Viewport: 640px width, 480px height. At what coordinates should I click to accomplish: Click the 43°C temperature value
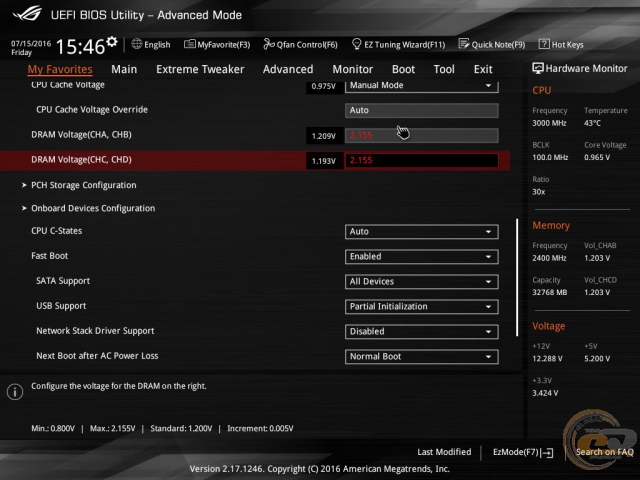593,123
